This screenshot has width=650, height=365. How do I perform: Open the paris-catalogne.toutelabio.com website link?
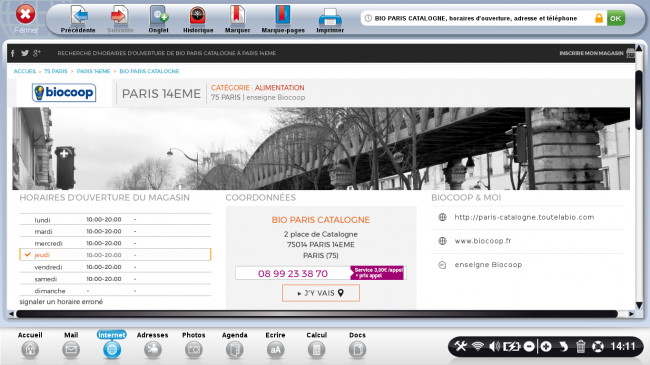524,217
